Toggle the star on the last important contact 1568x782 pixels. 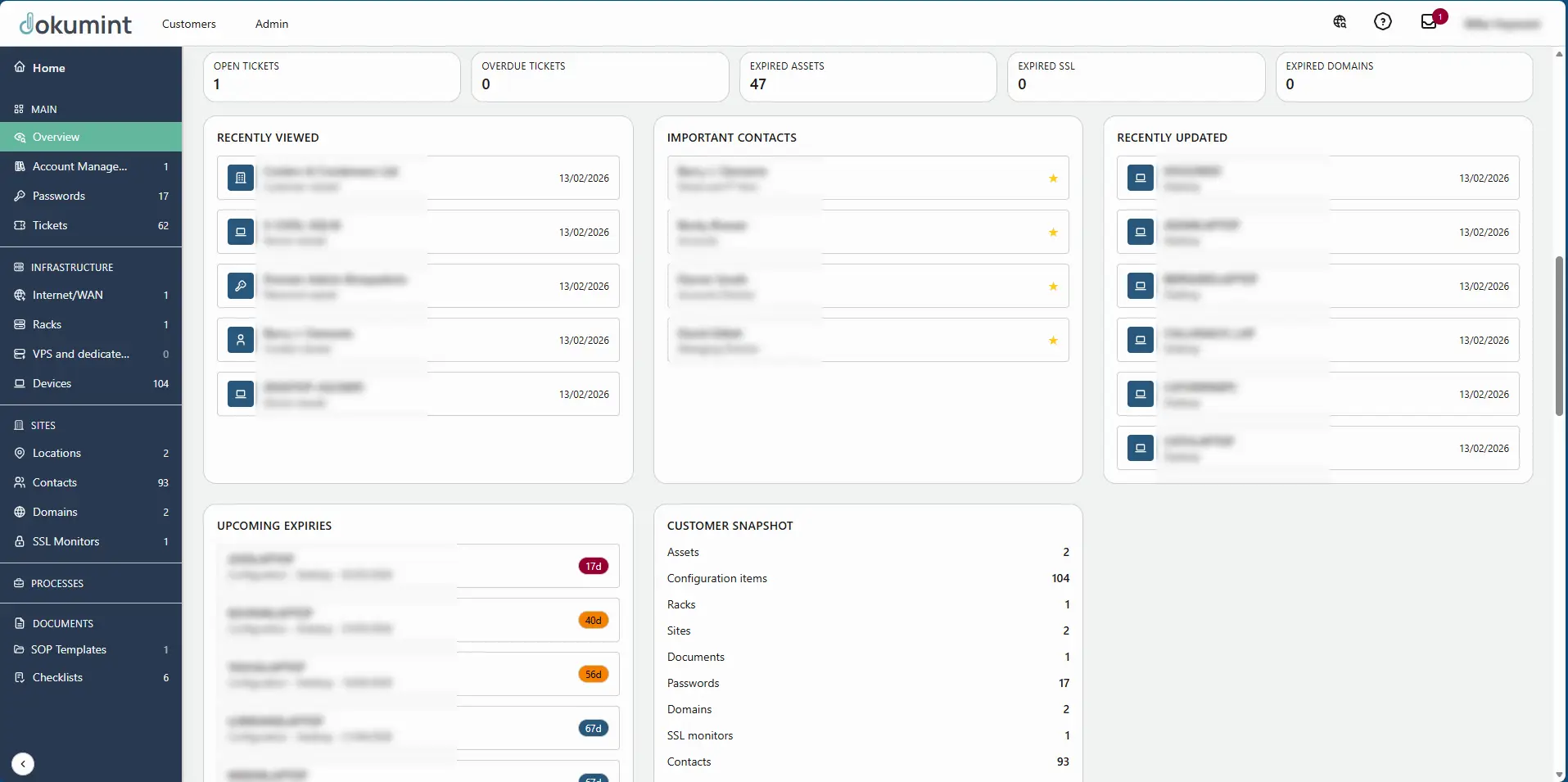tap(1053, 341)
